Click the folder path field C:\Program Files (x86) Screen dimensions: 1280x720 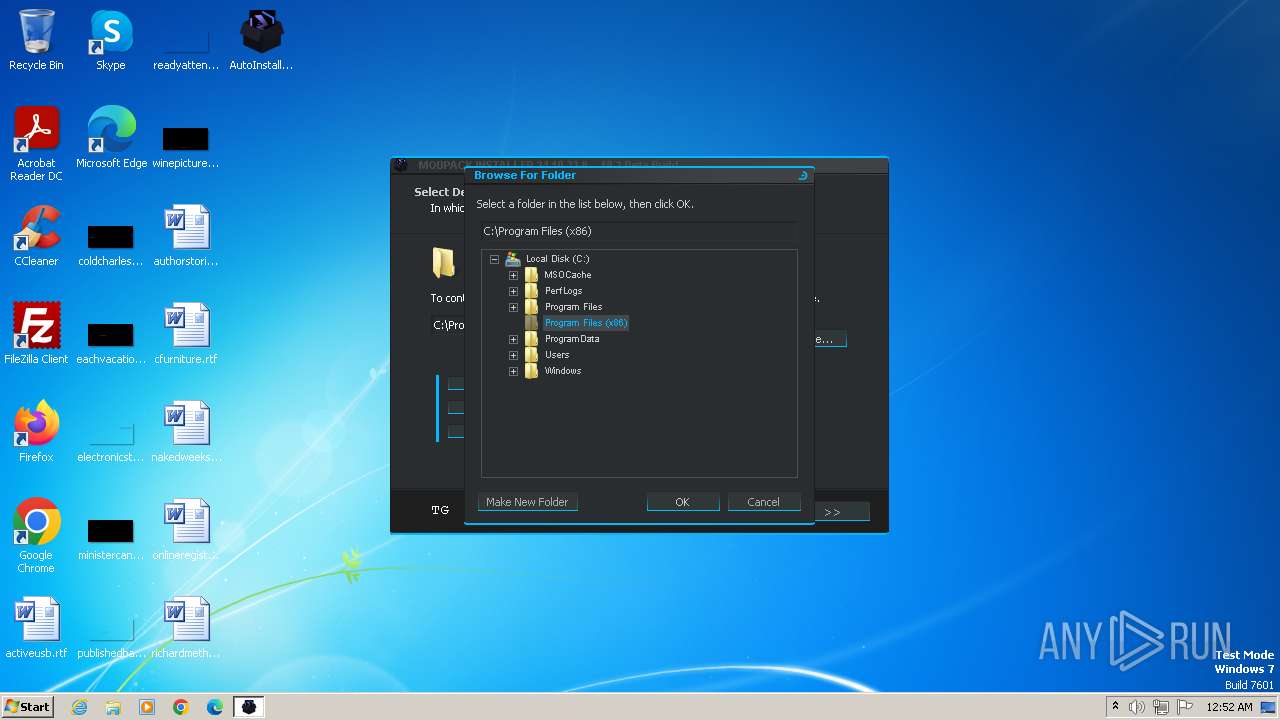click(638, 231)
